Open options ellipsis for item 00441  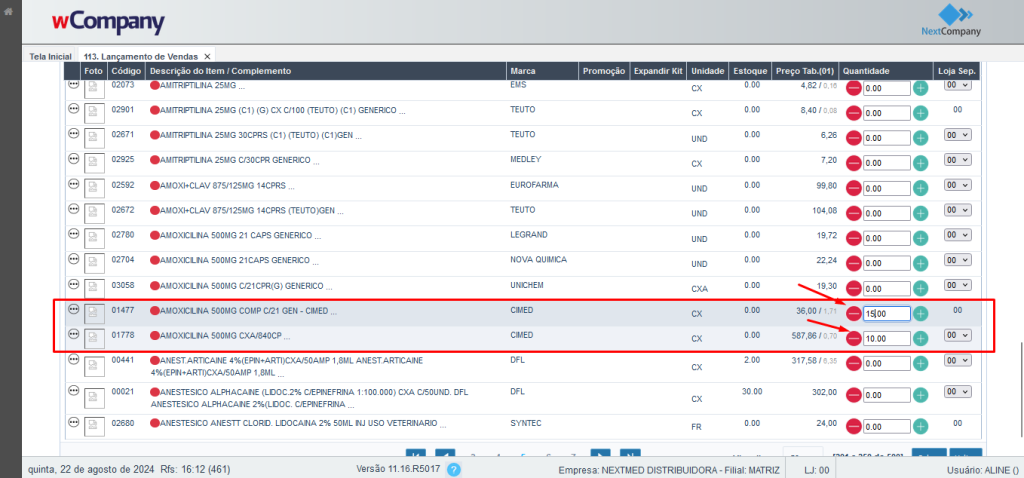click(x=73, y=360)
